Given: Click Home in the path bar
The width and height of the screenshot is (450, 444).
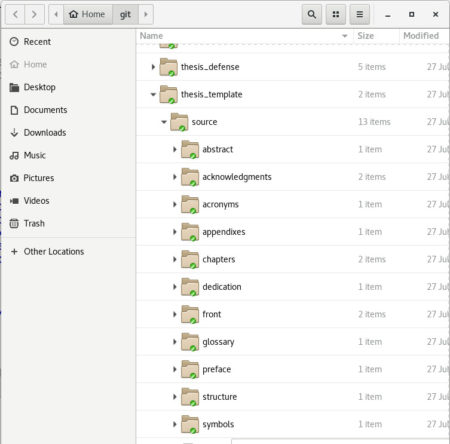Looking at the screenshot, I should [87, 14].
